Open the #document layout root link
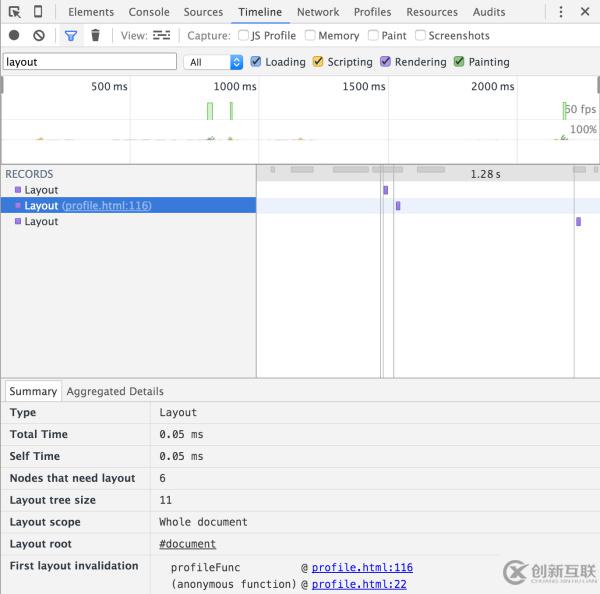 [x=188, y=544]
